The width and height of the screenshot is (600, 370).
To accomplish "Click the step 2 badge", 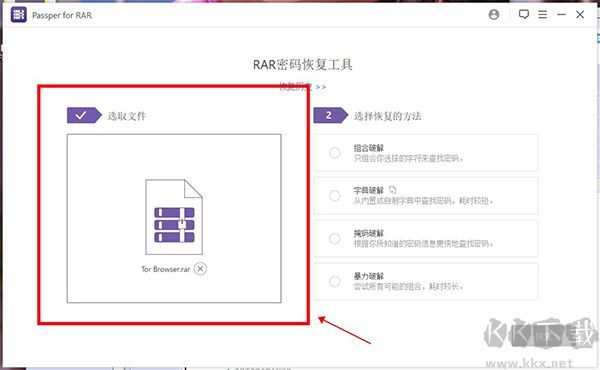I will pyautogui.click(x=331, y=115).
